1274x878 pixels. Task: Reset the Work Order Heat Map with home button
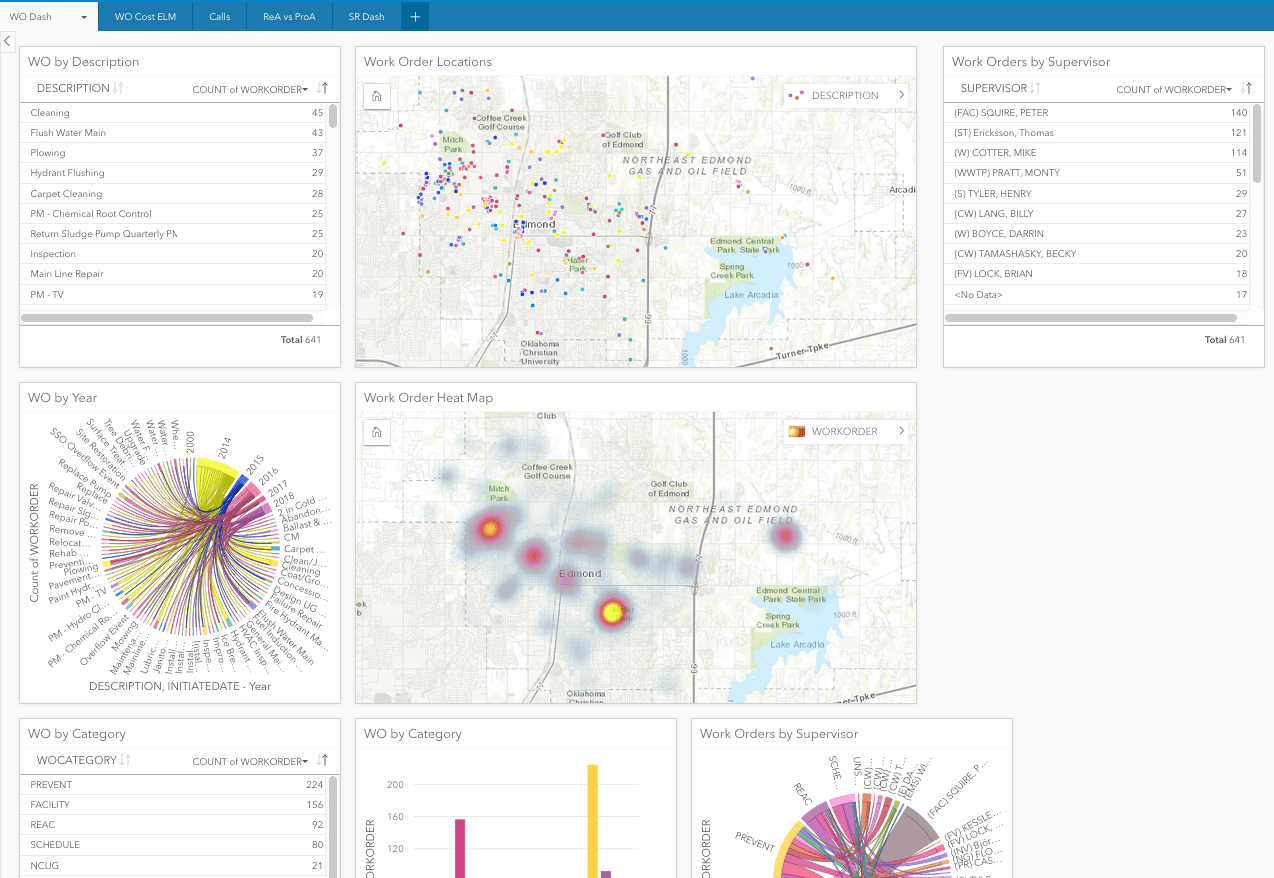pyautogui.click(x=377, y=432)
